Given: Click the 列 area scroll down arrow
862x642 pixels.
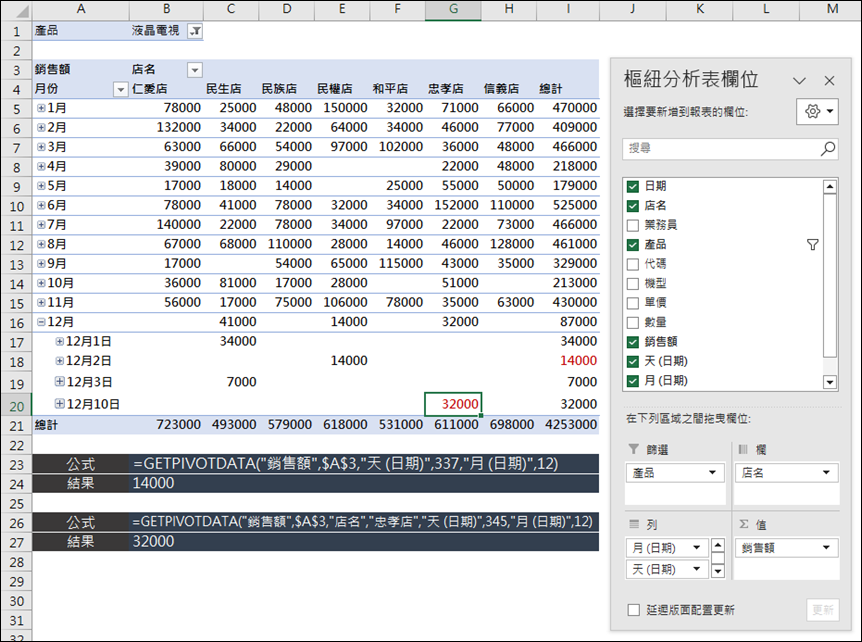Looking at the screenshot, I should point(717,572).
